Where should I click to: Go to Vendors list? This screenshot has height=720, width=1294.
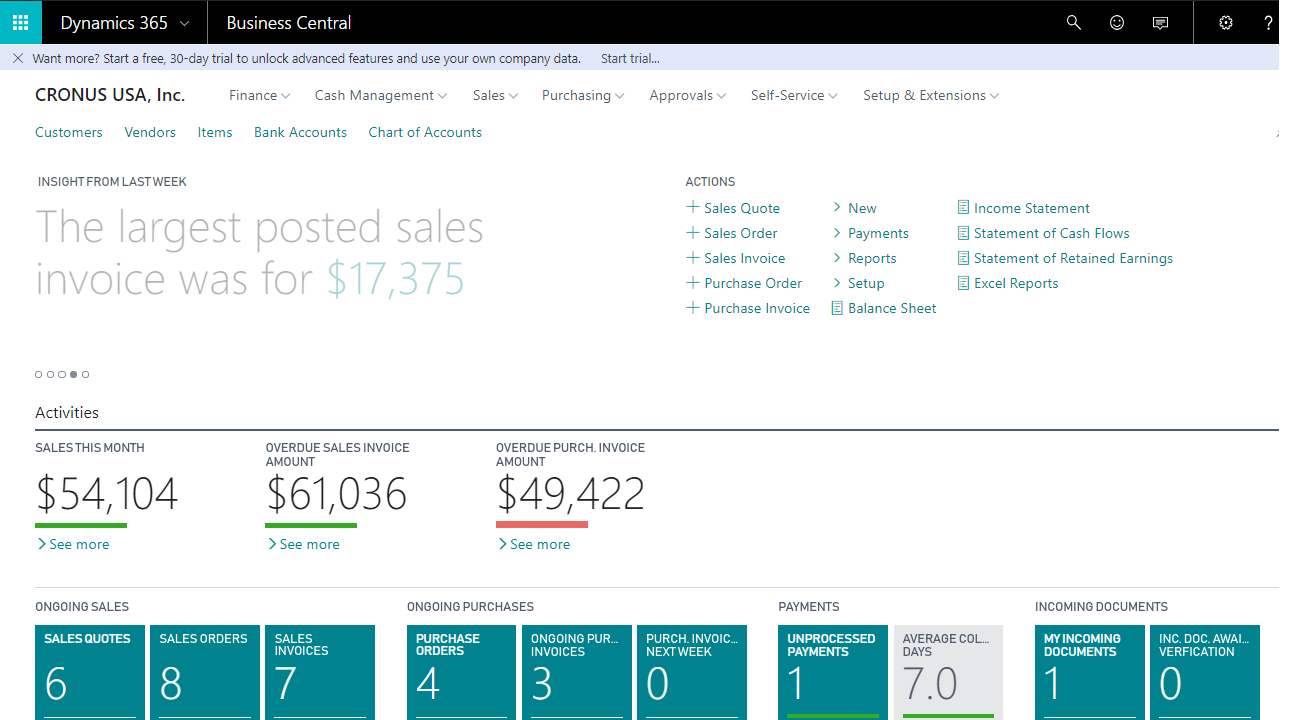(x=150, y=132)
